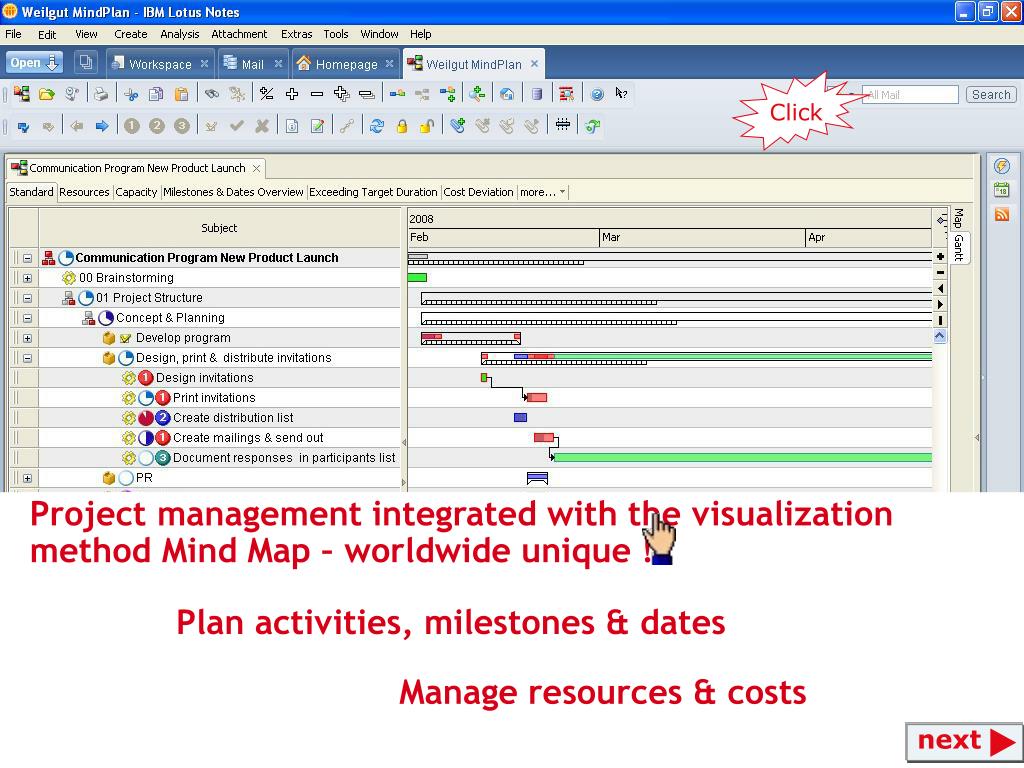This screenshot has width=1024, height=768.
Task: Click the blue refresh arrows icon
Action: tap(377, 126)
